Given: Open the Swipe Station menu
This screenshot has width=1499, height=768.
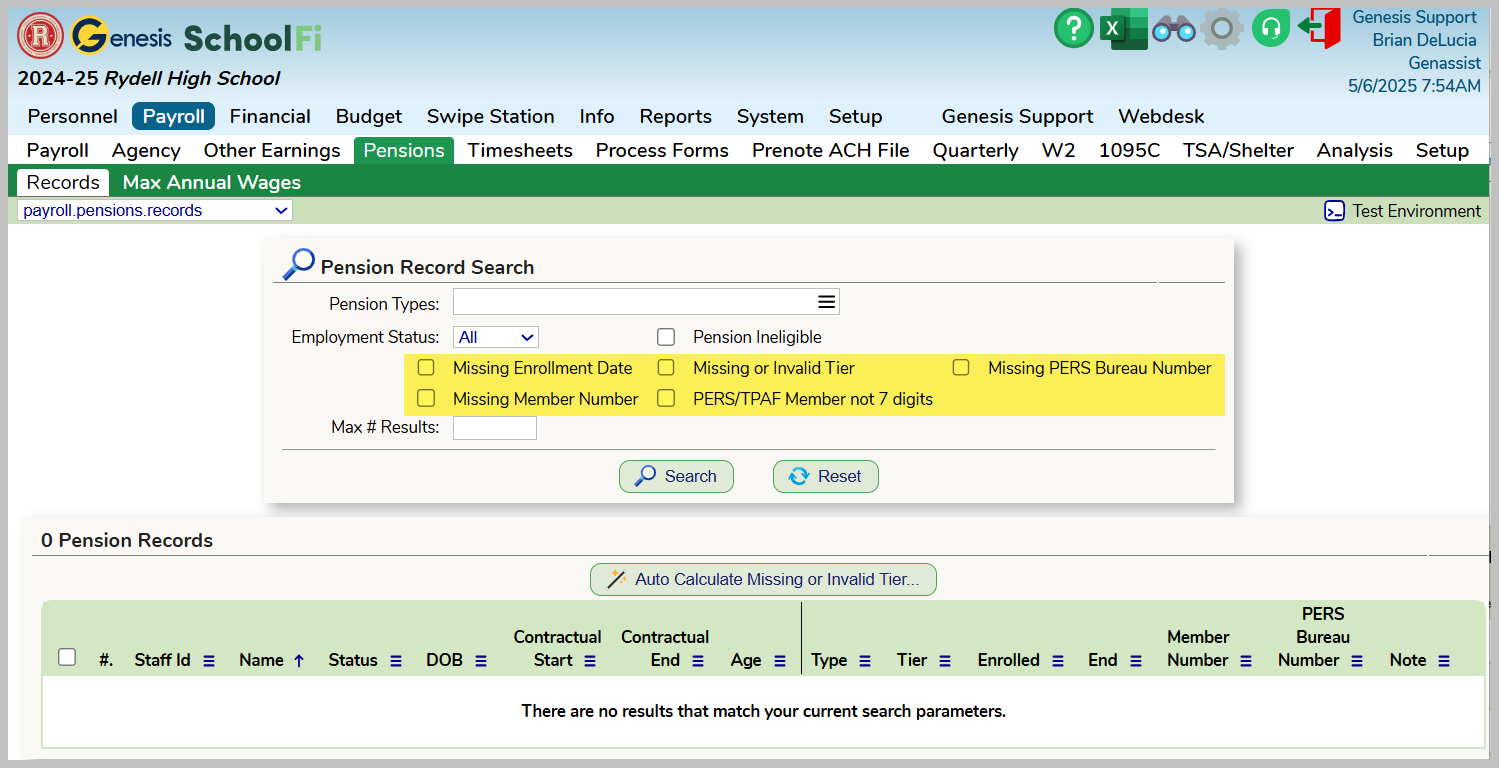Looking at the screenshot, I should pyautogui.click(x=490, y=116).
